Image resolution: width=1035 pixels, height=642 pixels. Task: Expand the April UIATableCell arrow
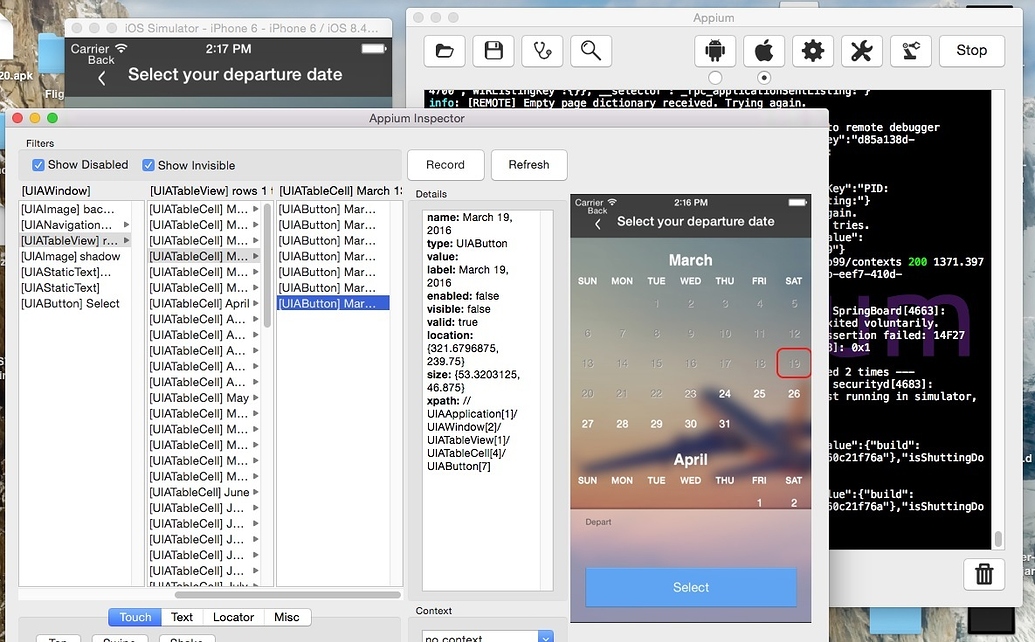pos(255,304)
